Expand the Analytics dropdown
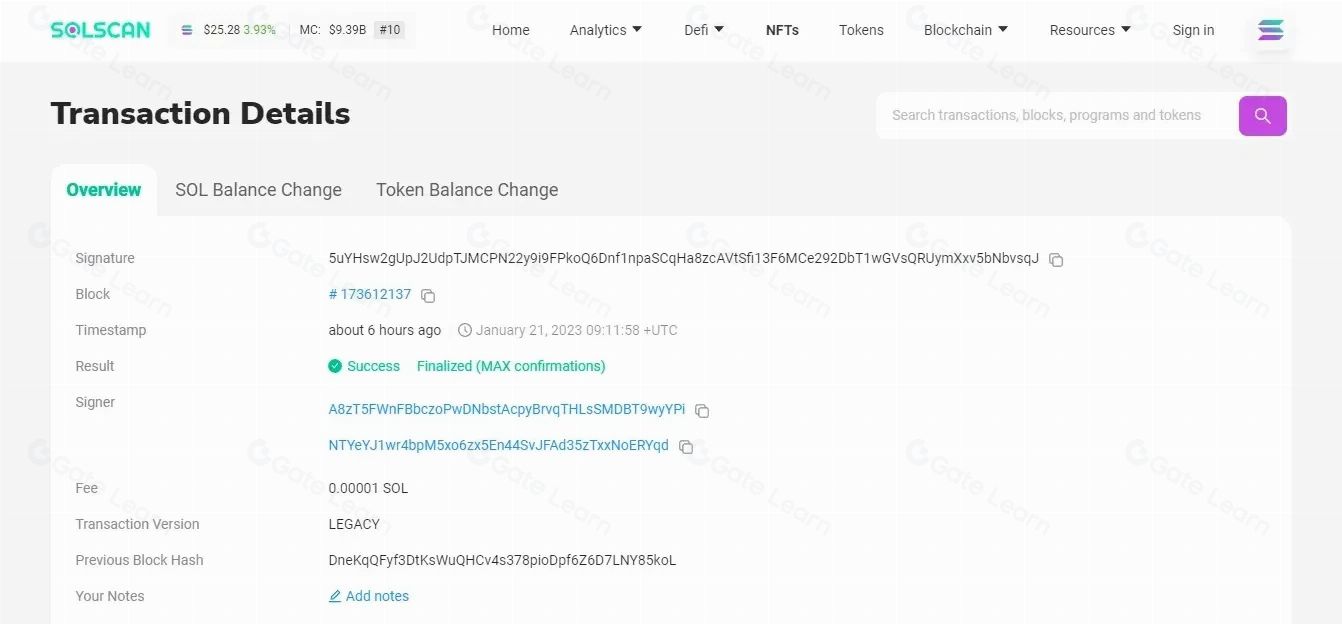1342x624 pixels. (606, 30)
